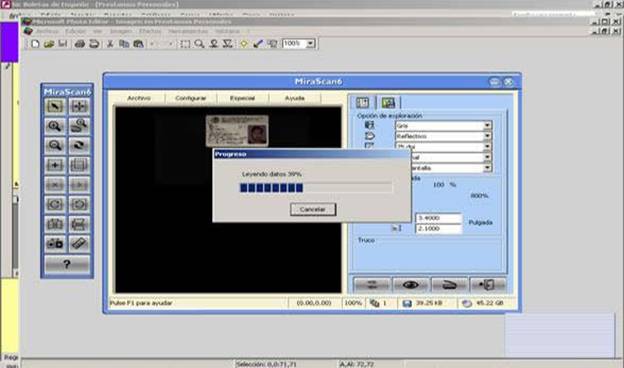This screenshot has width=624, height=368.
Task: Click the magnifier icon in Photo Editor toolbar
Action: pos(199,44)
